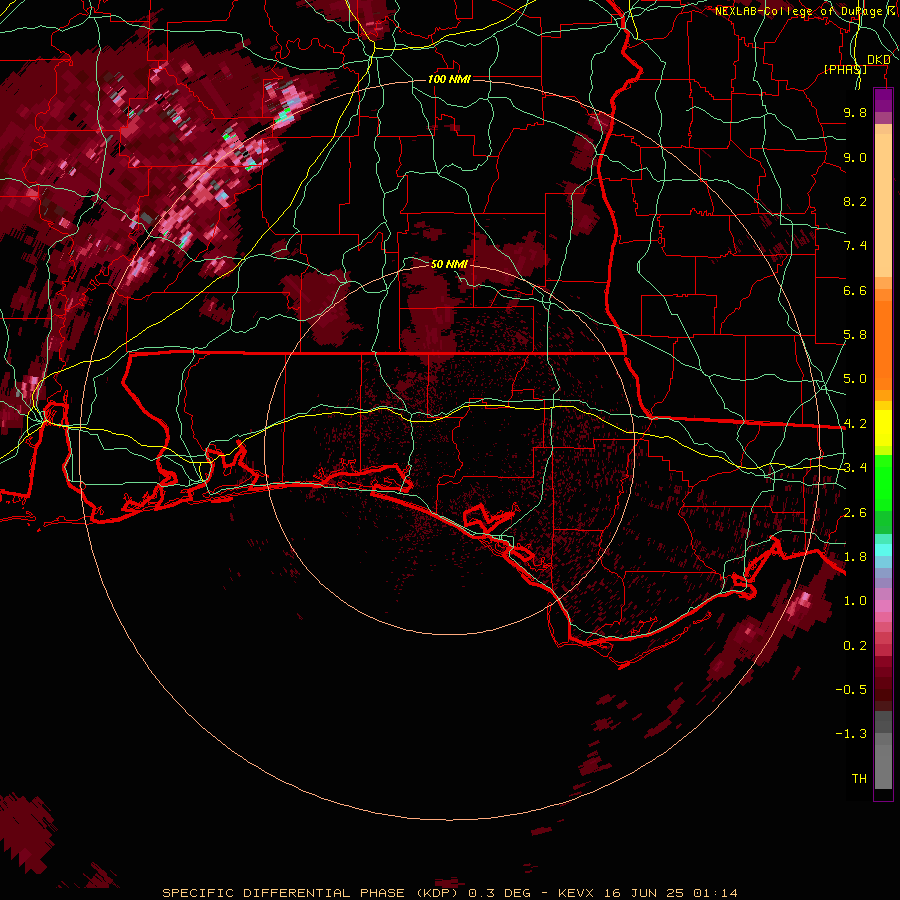Click the KDP product caption at the bottom
This screenshot has height=900, width=900.
[449, 893]
